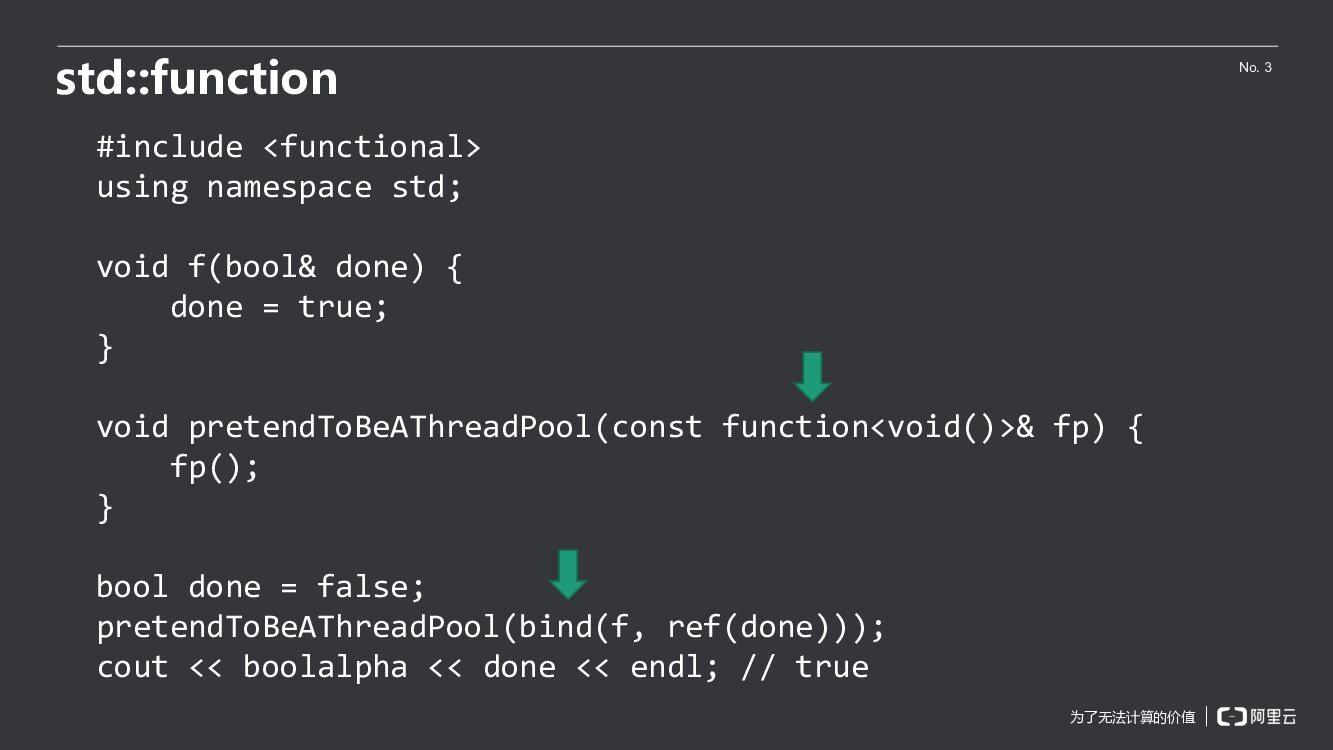Click the "No. 3" slide number
The height and width of the screenshot is (750, 1333).
point(1255,67)
